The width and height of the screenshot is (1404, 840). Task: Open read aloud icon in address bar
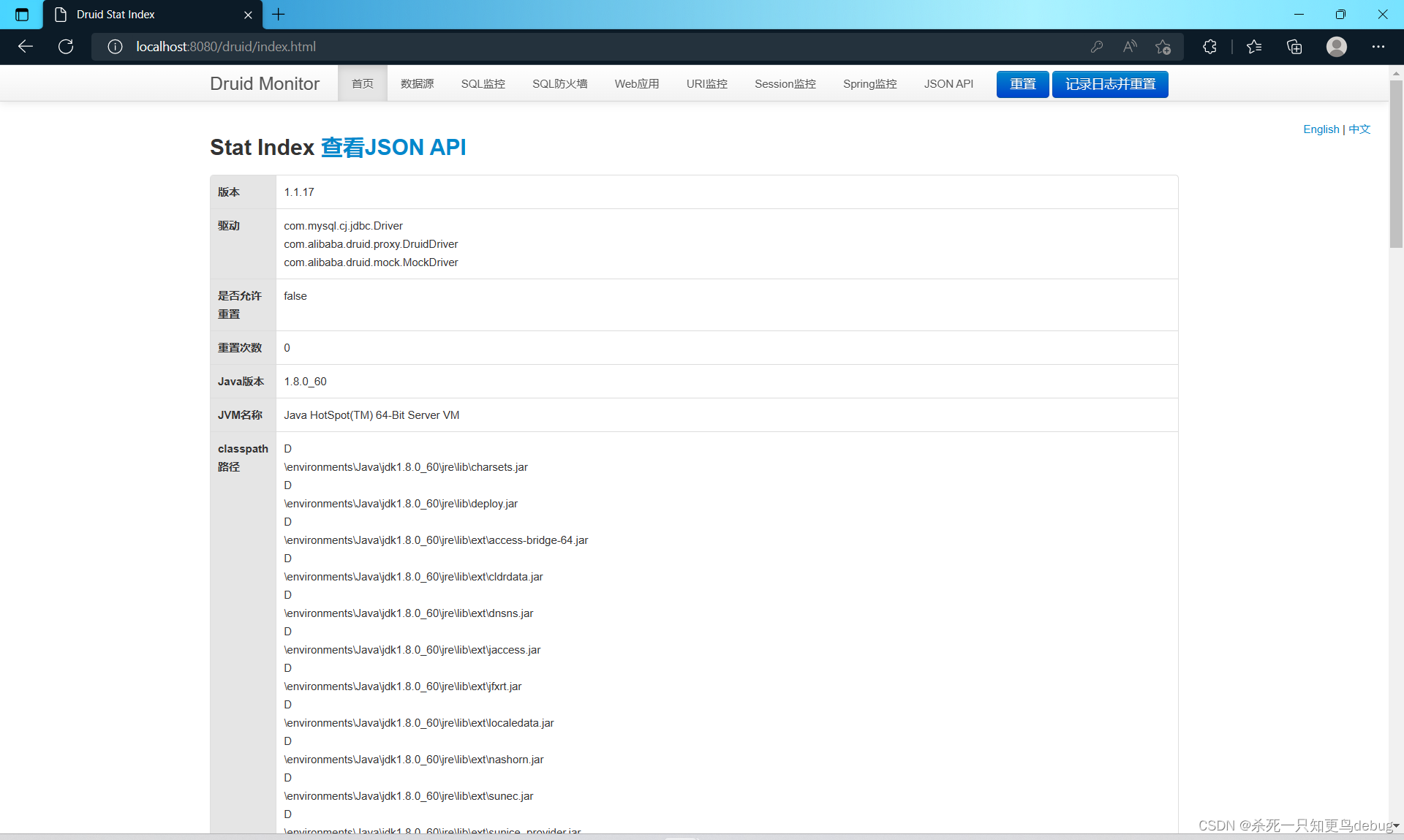[x=1130, y=47]
